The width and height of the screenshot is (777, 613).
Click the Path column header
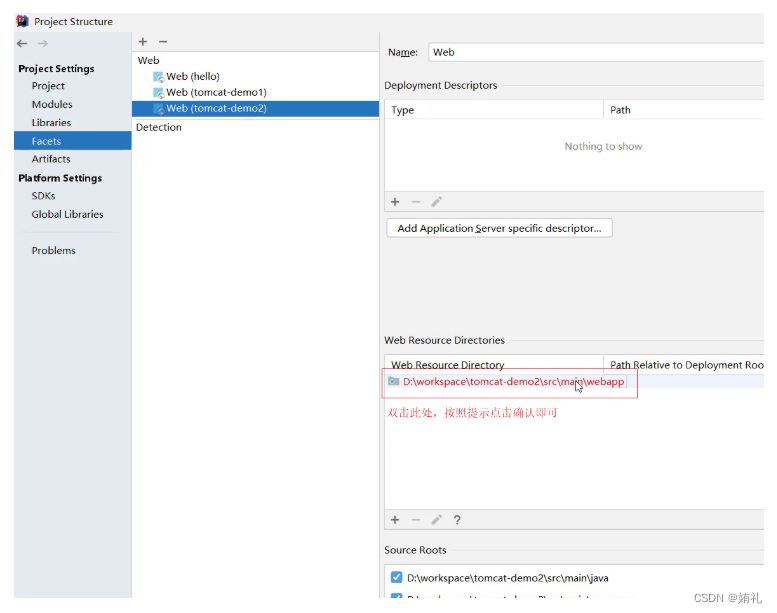click(x=684, y=110)
